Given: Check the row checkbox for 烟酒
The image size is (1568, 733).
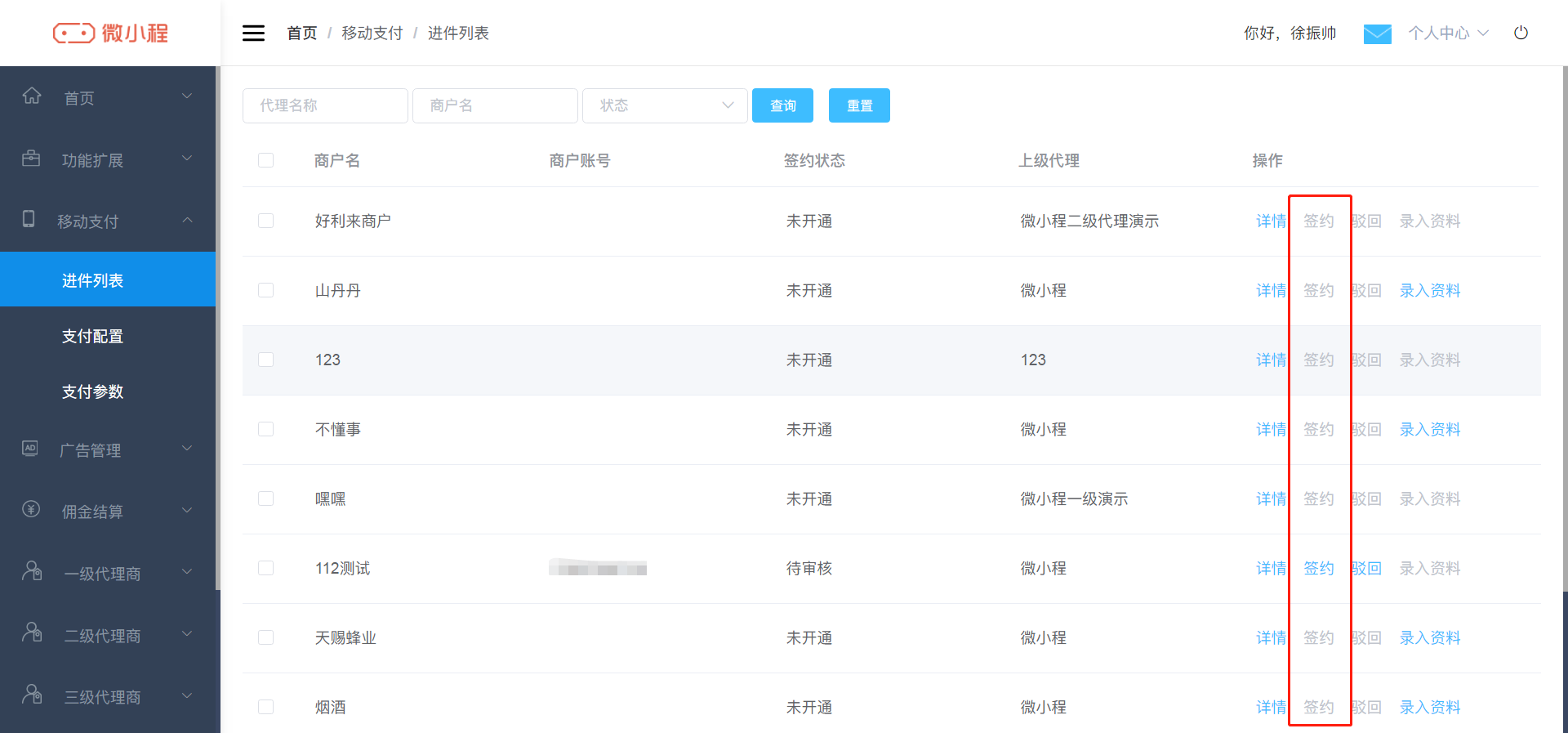Looking at the screenshot, I should click(265, 707).
